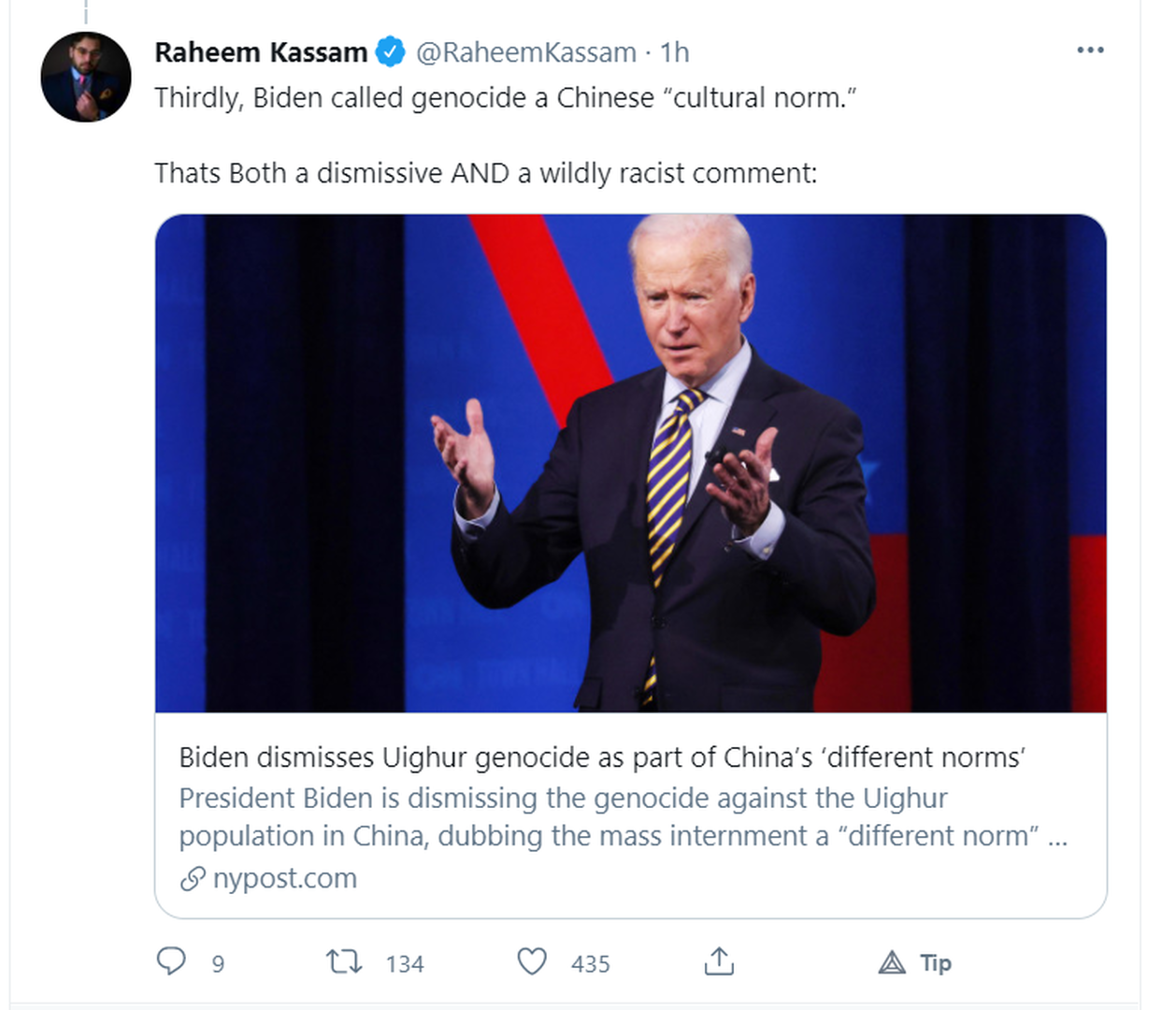Viewport: 1176px width, 1010px height.
Task: Like the tweet with the heart icon
Action: click(532, 961)
